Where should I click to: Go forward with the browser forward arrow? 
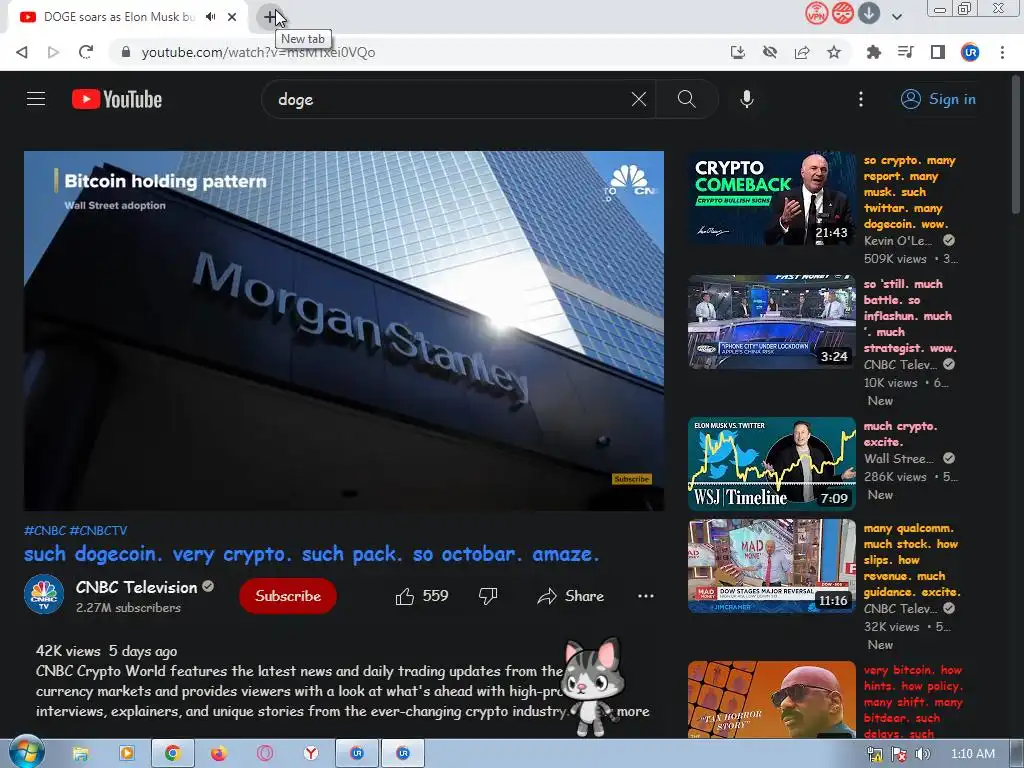[54, 52]
